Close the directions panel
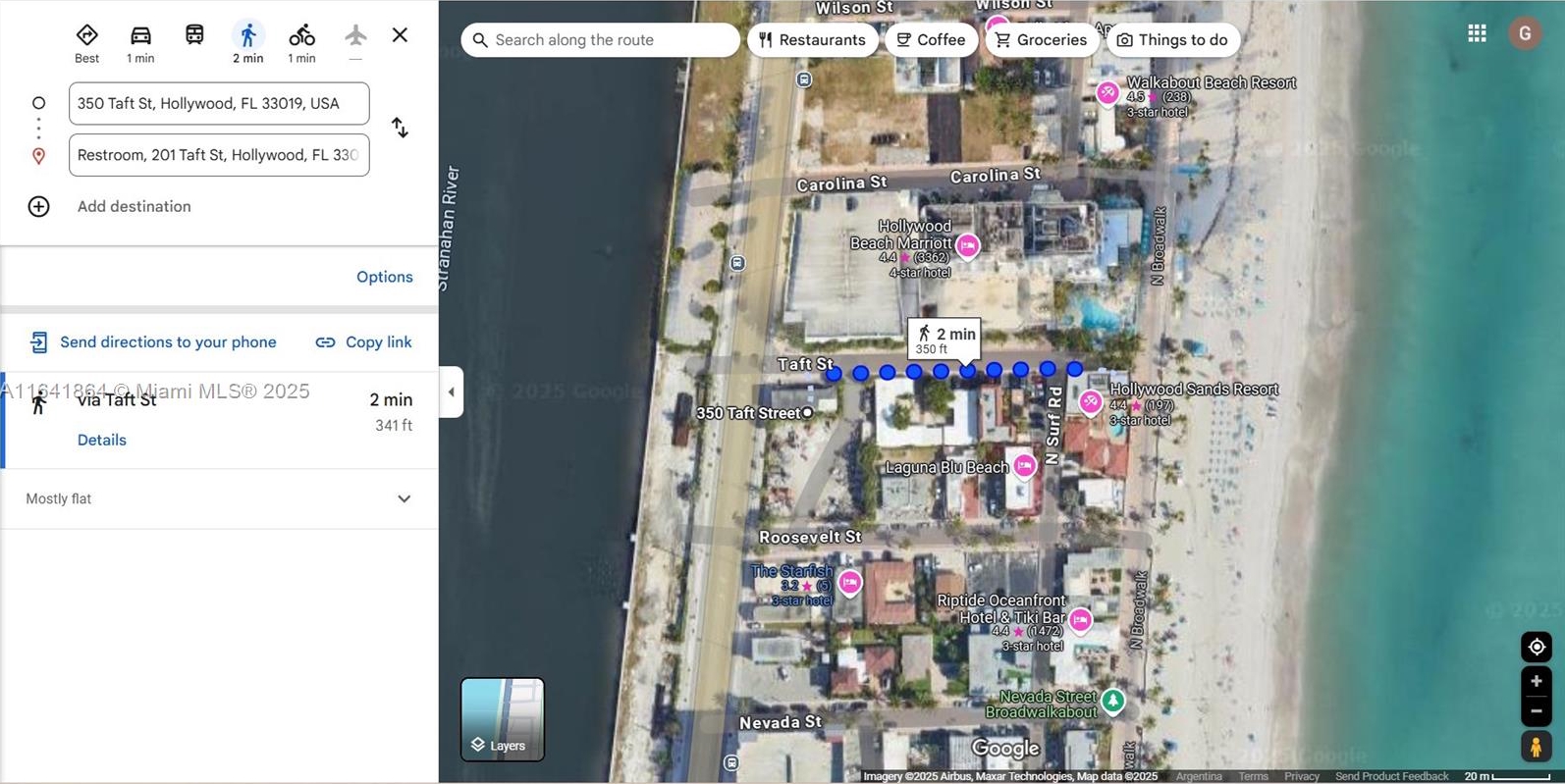Viewport: 1565px width, 784px height. click(x=400, y=35)
